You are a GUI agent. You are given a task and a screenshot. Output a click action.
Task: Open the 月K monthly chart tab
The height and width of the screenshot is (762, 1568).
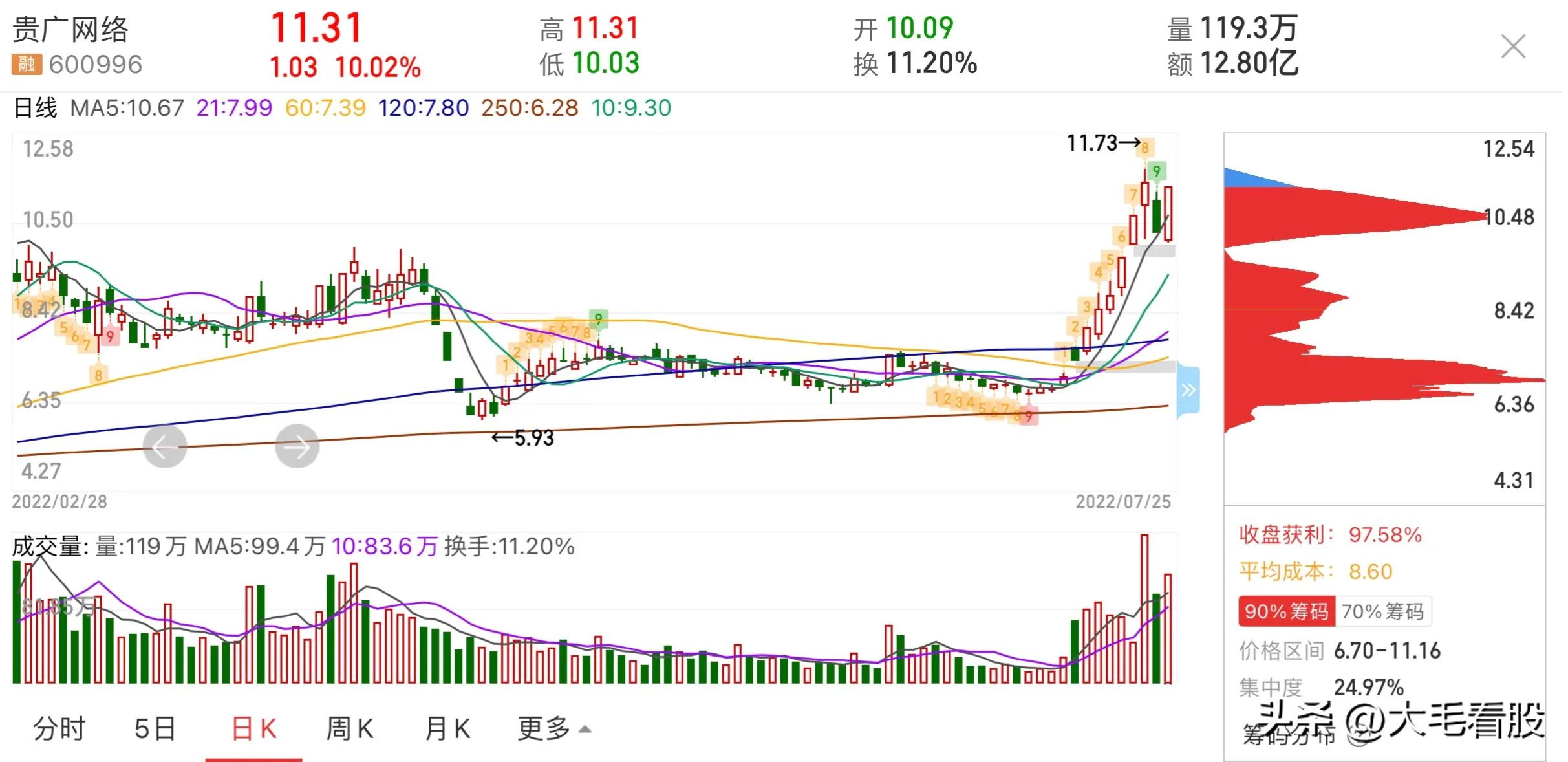coord(447,729)
